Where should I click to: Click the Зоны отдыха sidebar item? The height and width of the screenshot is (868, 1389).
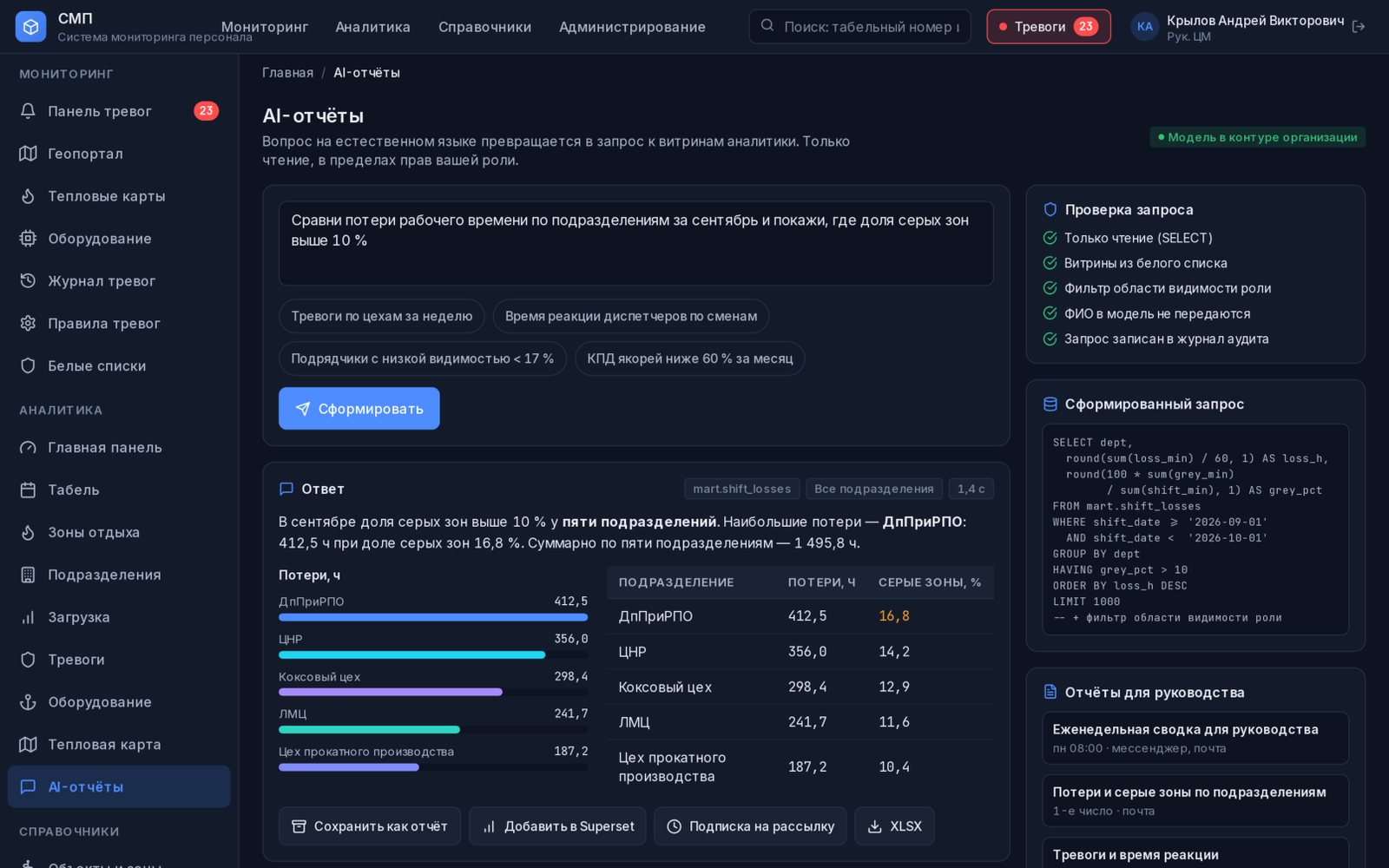click(x=119, y=533)
